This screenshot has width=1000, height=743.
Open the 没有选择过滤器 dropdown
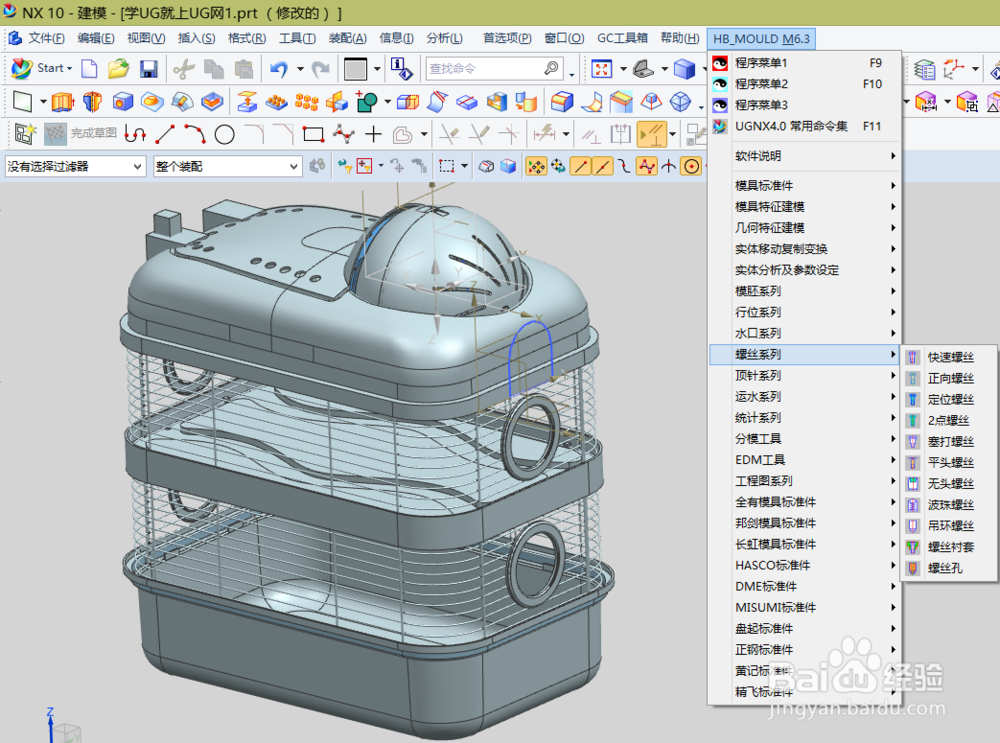pyautogui.click(x=70, y=166)
